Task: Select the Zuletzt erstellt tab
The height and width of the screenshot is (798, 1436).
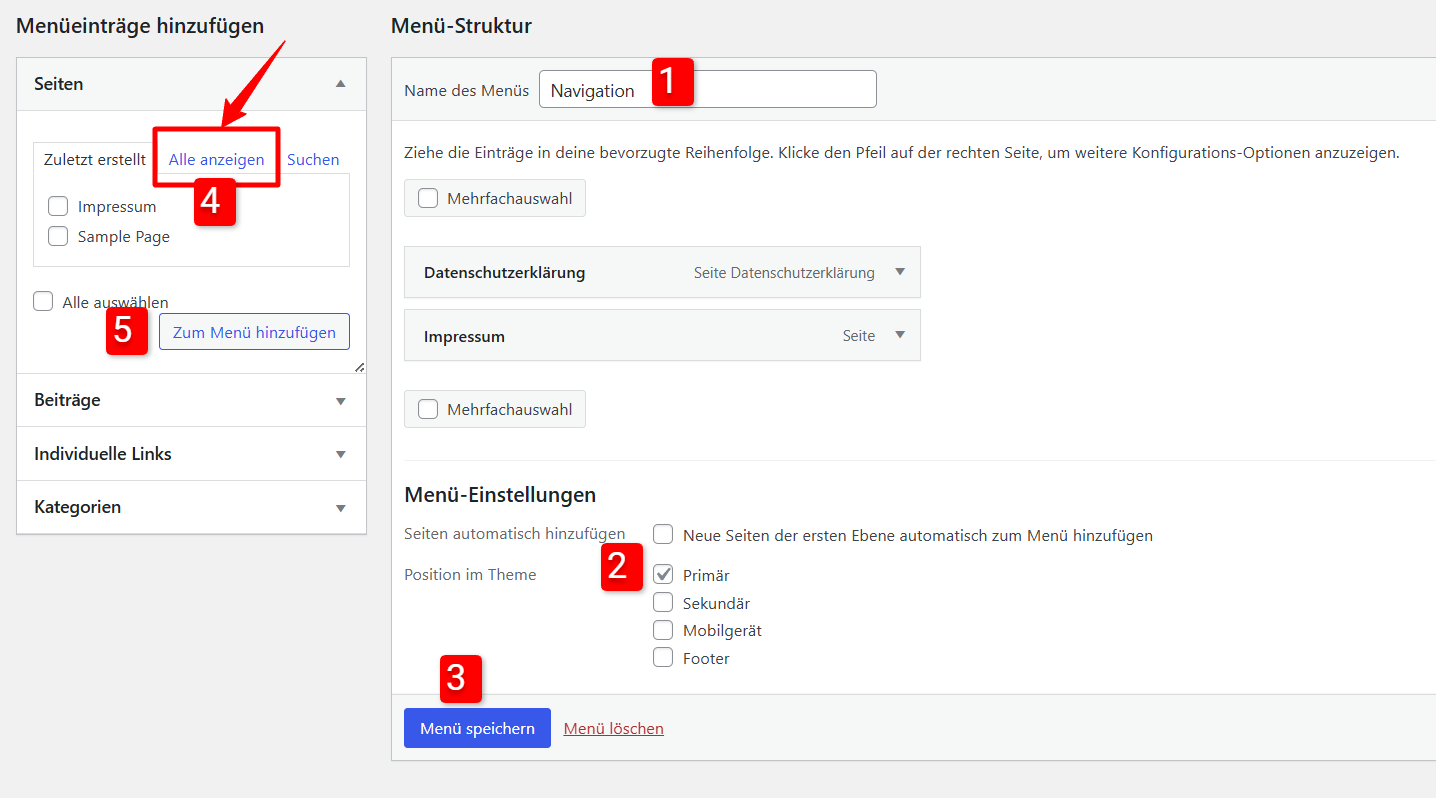Action: 95,159
